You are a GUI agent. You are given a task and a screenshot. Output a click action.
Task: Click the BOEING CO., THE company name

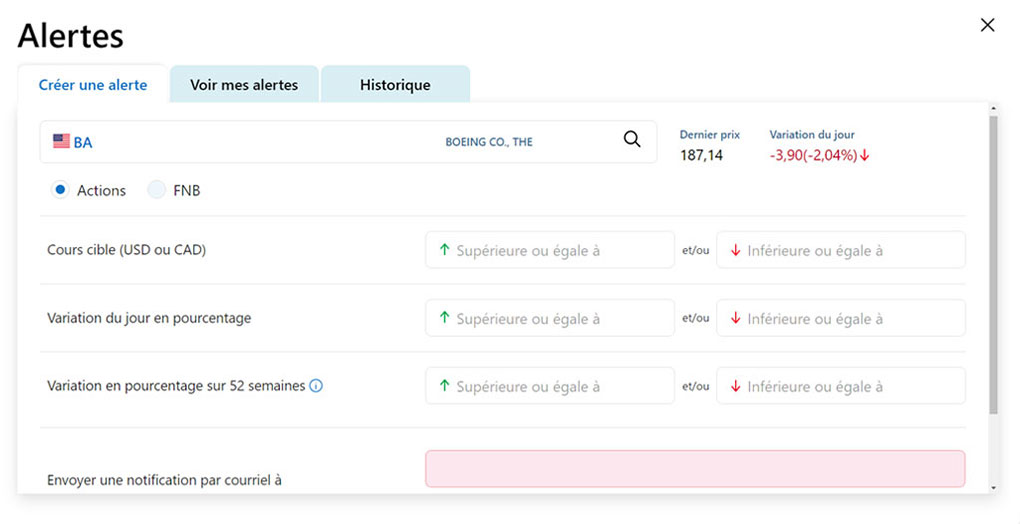point(489,142)
